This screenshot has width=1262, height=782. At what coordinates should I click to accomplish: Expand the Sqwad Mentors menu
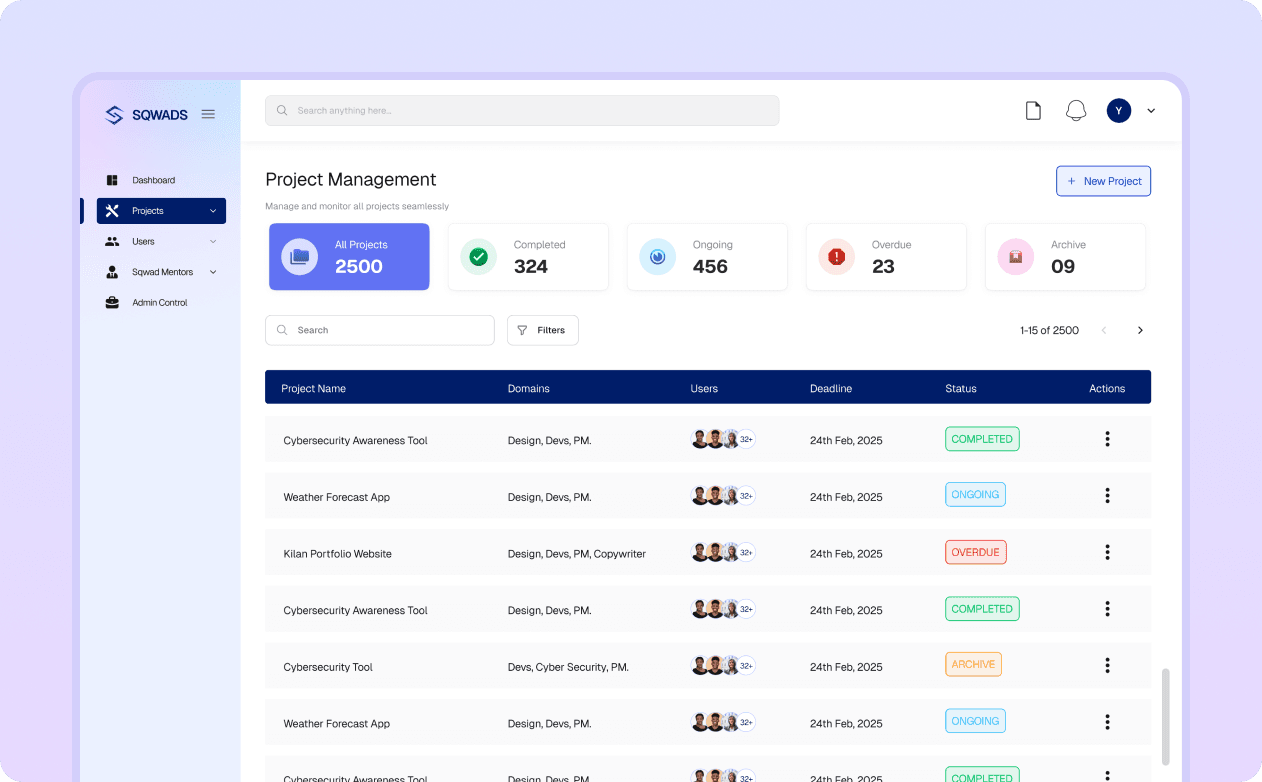212,271
